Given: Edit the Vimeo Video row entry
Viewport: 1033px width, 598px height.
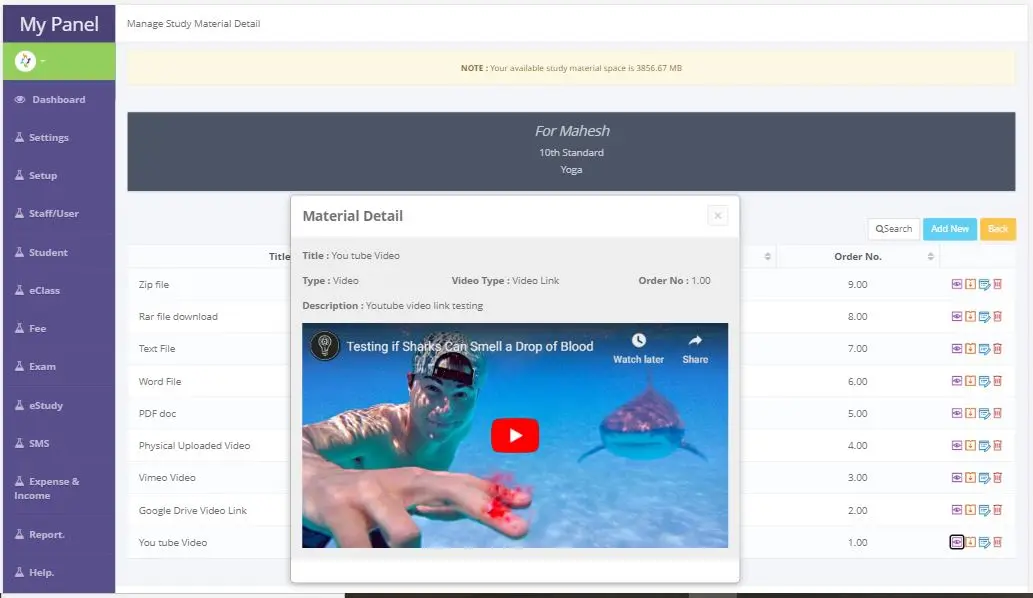Looking at the screenshot, I should [x=984, y=478].
